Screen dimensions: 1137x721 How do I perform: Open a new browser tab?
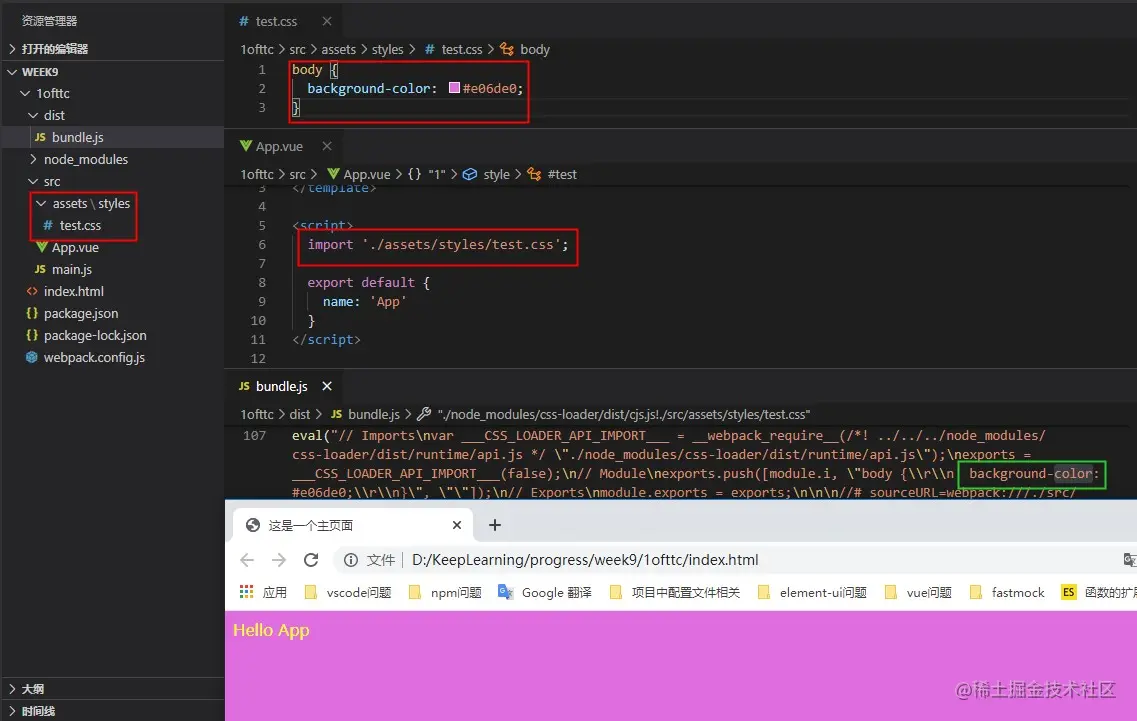pyautogui.click(x=495, y=525)
